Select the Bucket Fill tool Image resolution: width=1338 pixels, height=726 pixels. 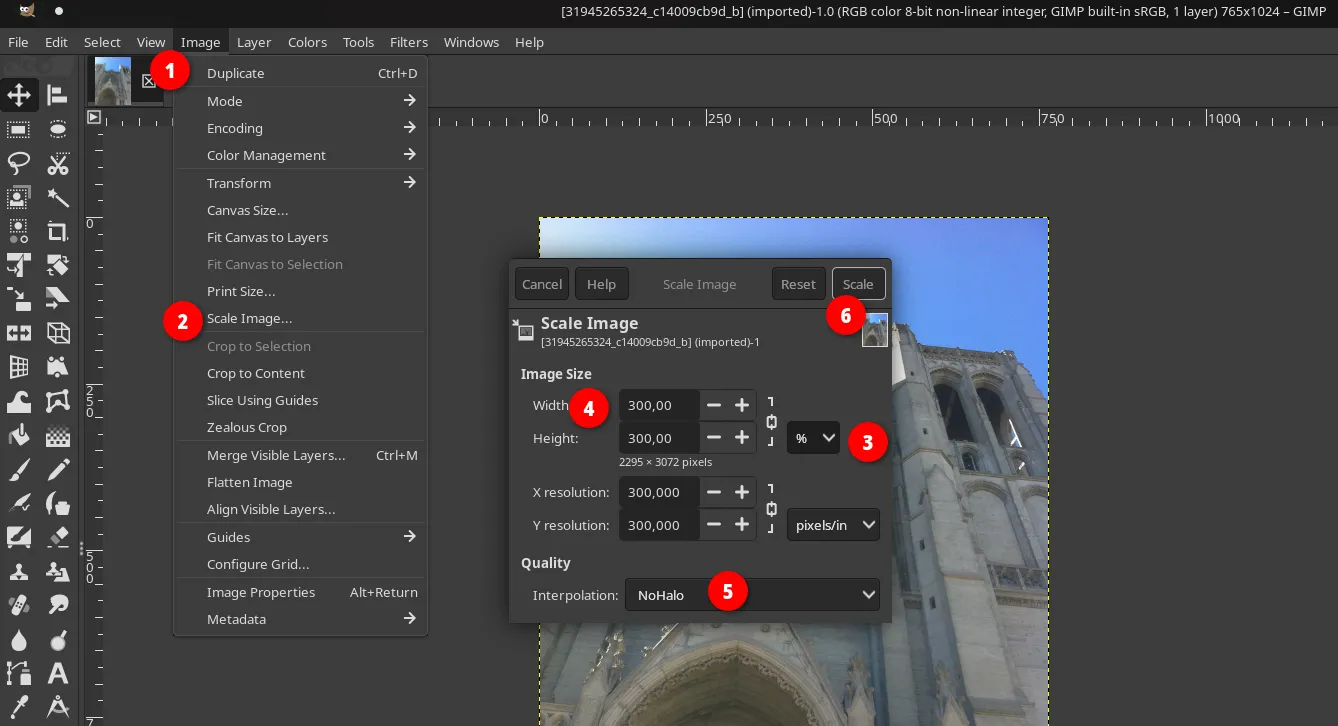[18, 435]
